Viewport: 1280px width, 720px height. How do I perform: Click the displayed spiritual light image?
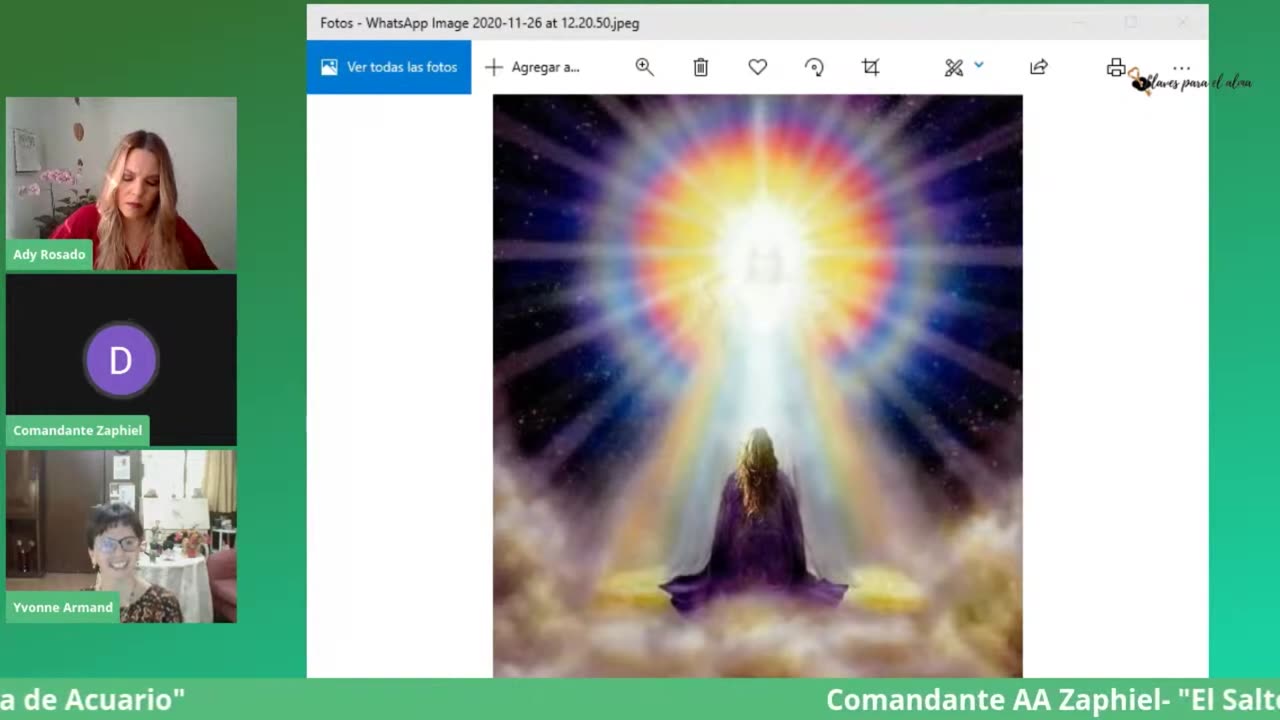757,386
